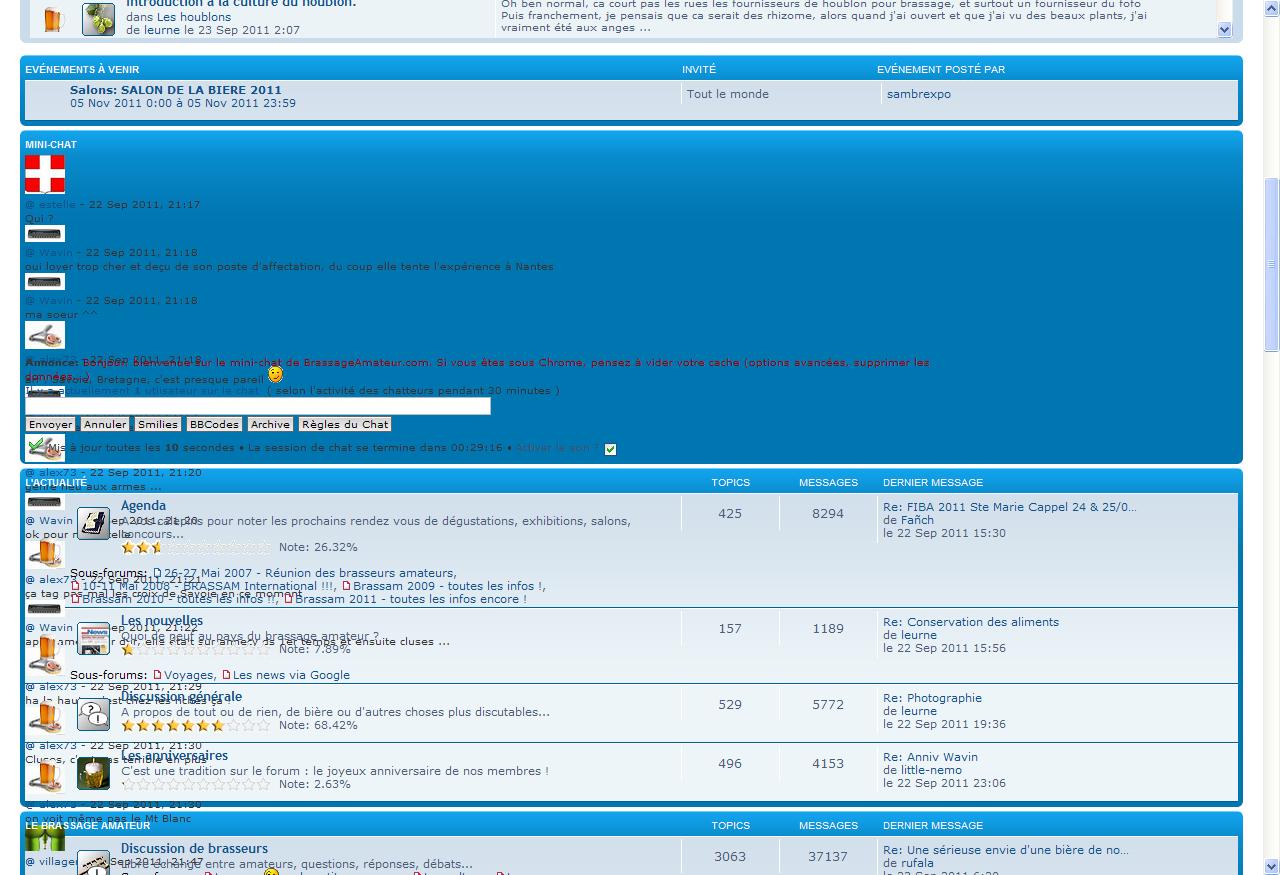This screenshot has width=1280, height=875.
Task: Click the page icon before 'Brassam 2011'
Action: [289, 599]
